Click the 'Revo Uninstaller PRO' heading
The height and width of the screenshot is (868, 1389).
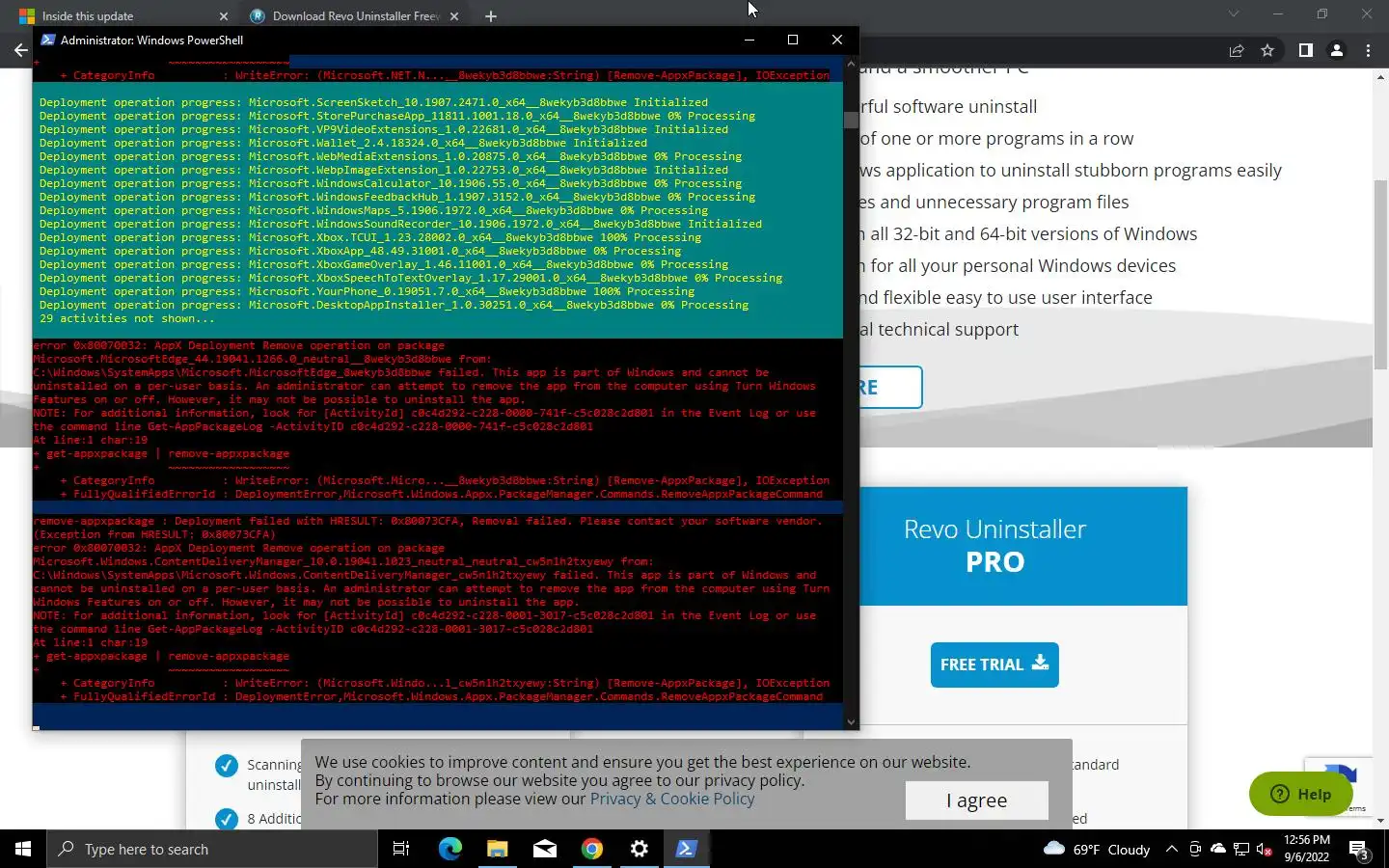994,546
